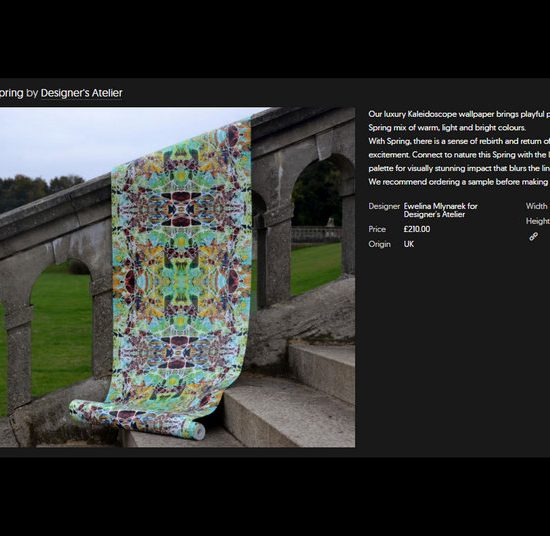Click the rolled wallpaper end on the steps
Screen dimensions: 550x536
[199, 431]
